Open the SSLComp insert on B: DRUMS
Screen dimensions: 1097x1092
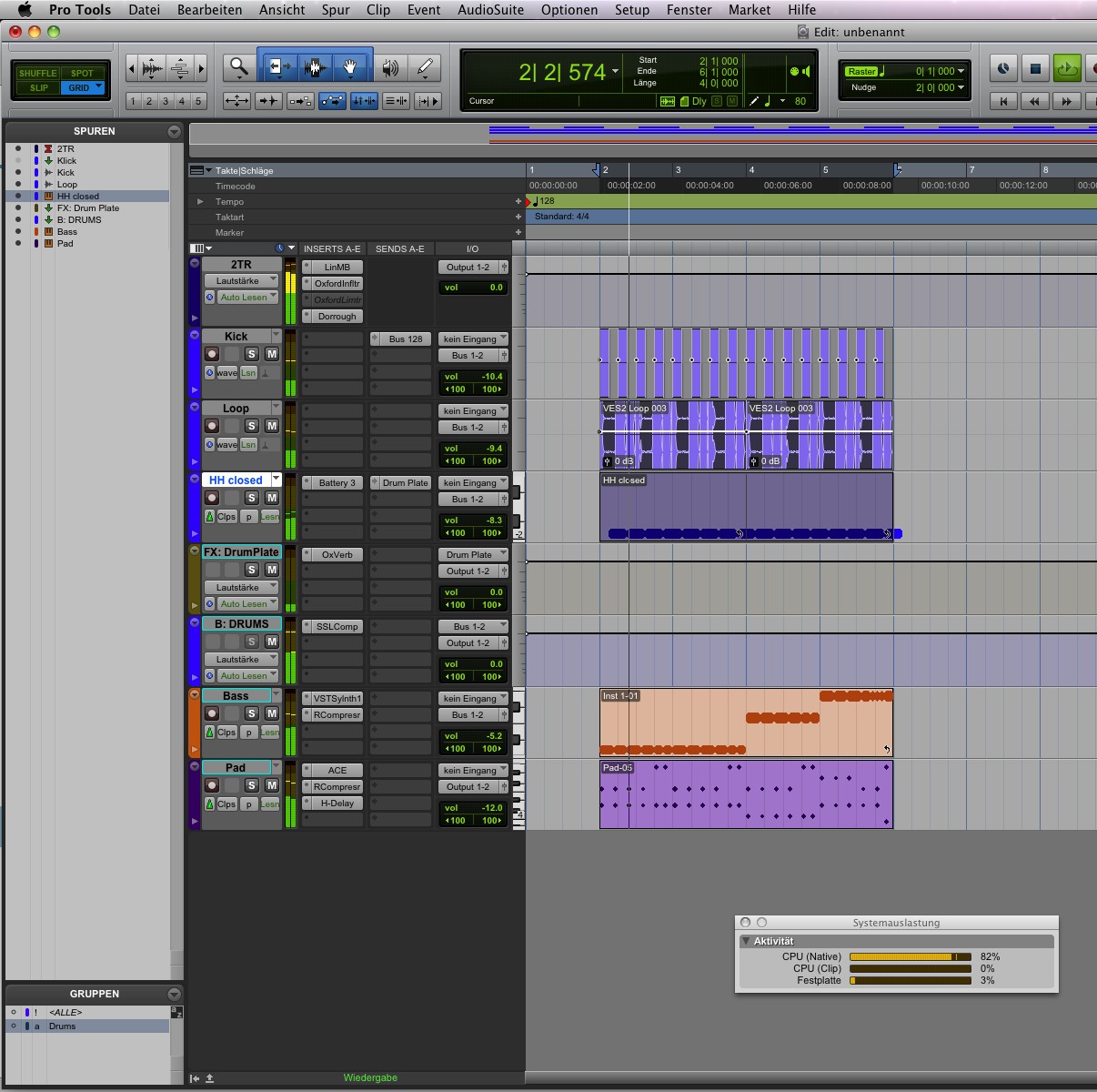tap(337, 627)
